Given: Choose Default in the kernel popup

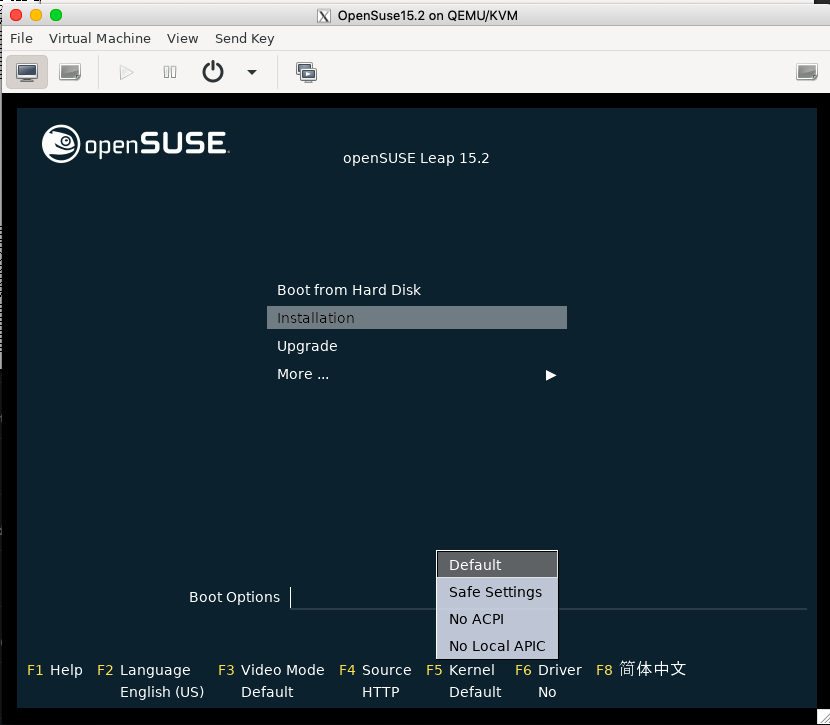Looking at the screenshot, I should click(x=497, y=565).
